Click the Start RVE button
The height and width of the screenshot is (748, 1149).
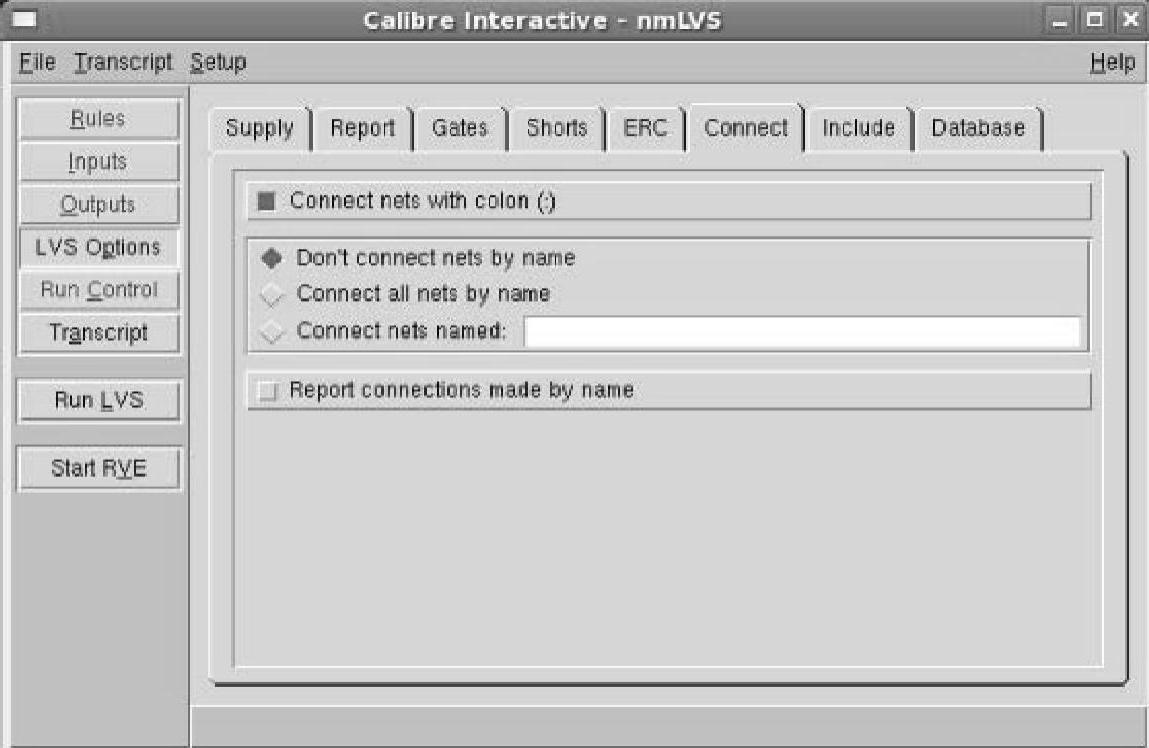pos(99,468)
